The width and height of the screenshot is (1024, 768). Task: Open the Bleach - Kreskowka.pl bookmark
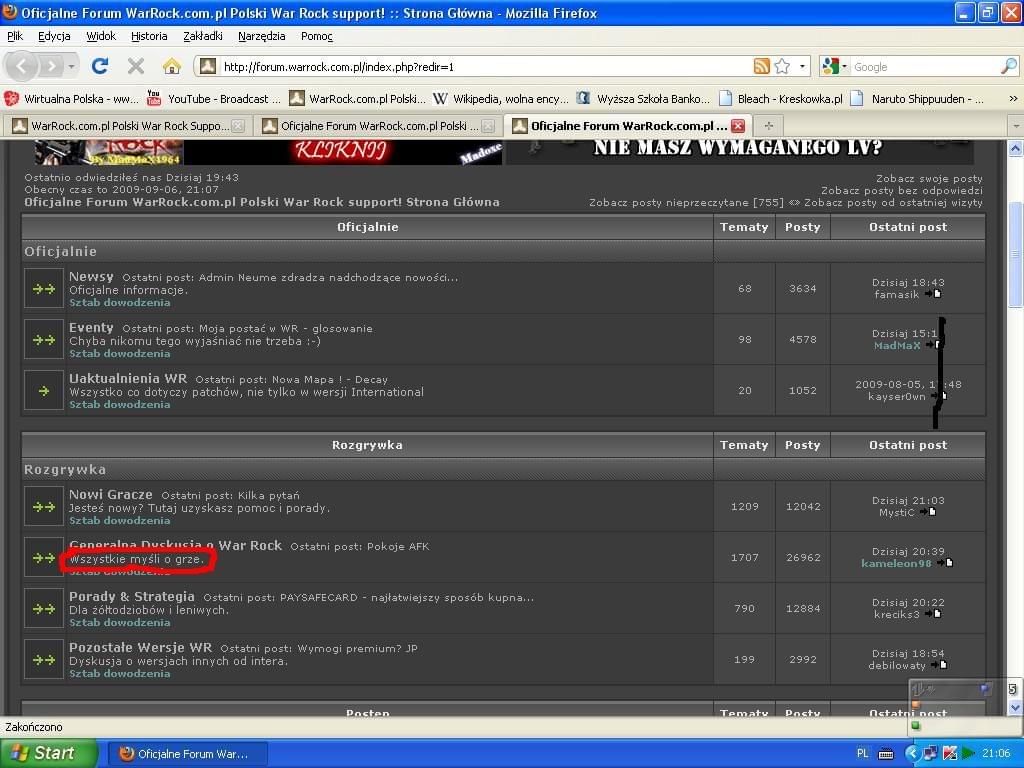pyautogui.click(x=780, y=99)
